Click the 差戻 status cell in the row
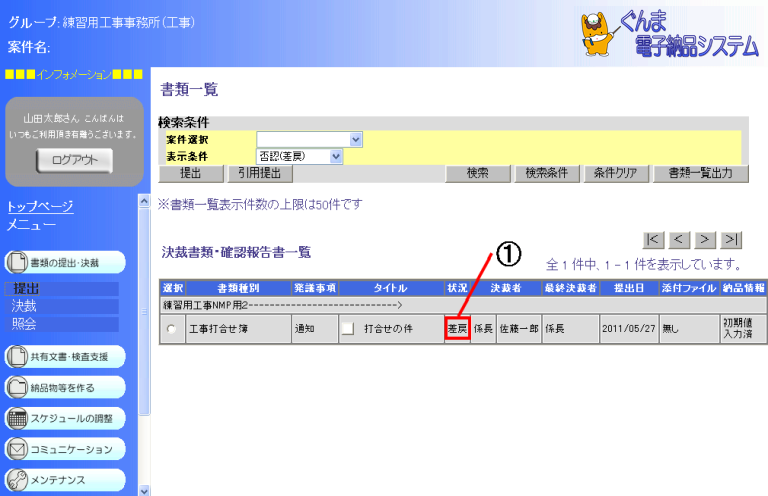 [458, 328]
